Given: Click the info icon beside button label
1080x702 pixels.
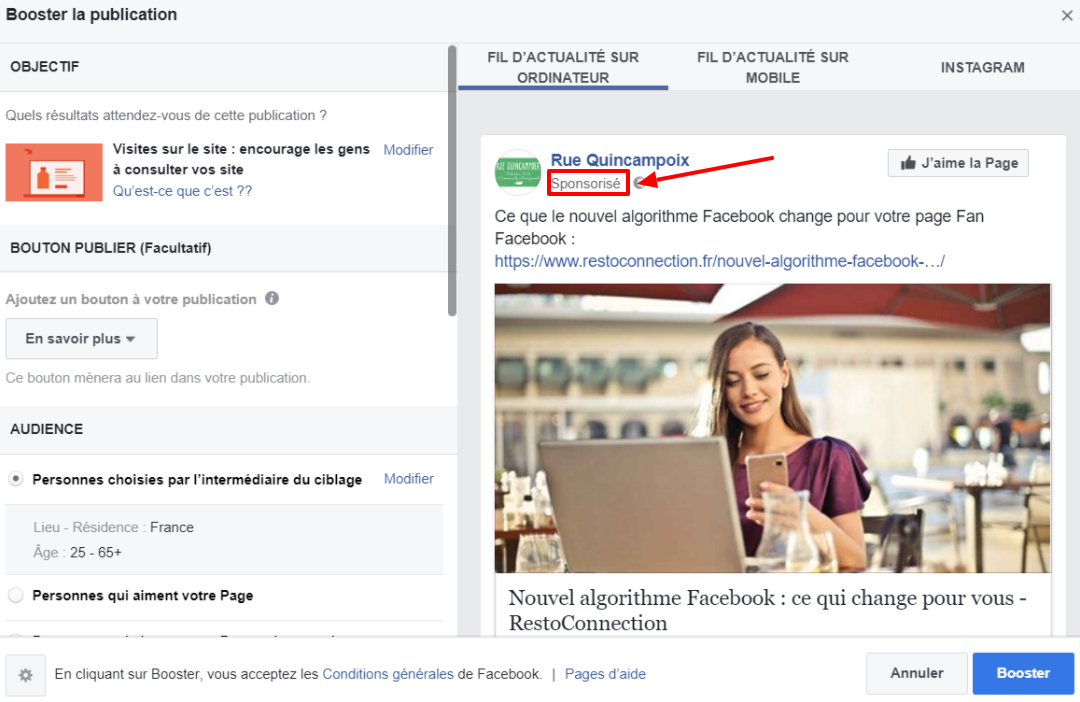Looking at the screenshot, I should point(272,299).
